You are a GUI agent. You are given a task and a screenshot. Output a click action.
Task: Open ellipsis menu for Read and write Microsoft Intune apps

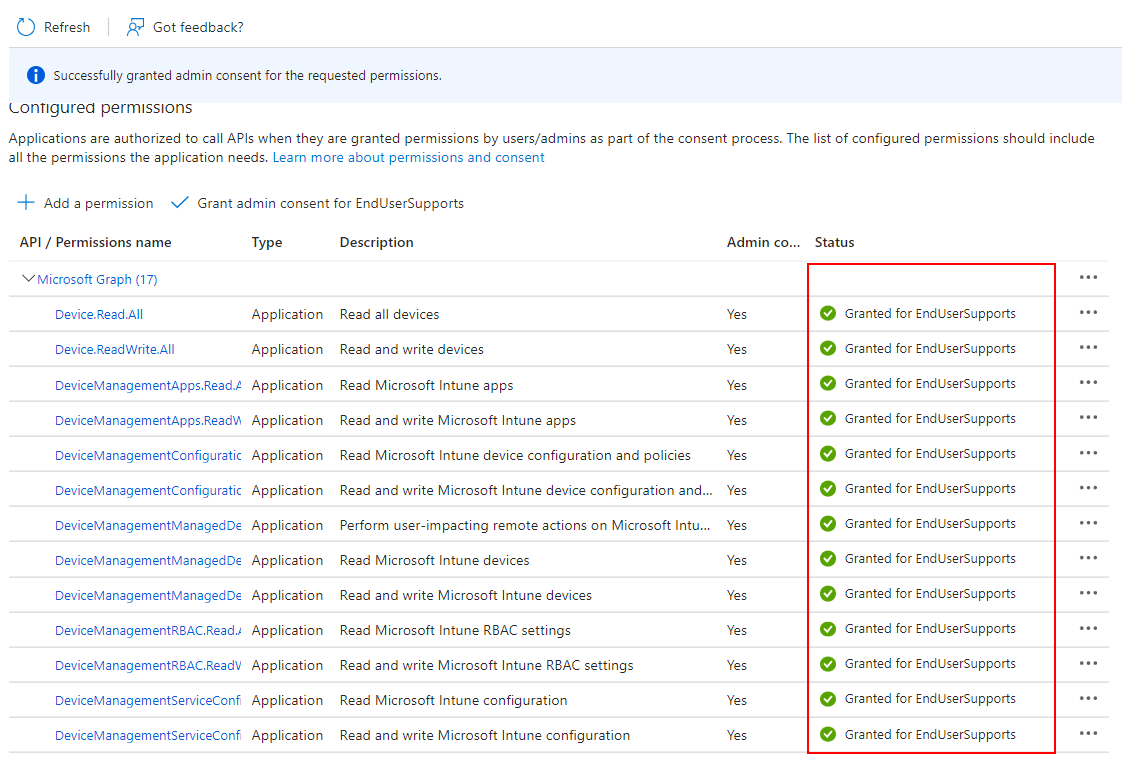[1088, 418]
